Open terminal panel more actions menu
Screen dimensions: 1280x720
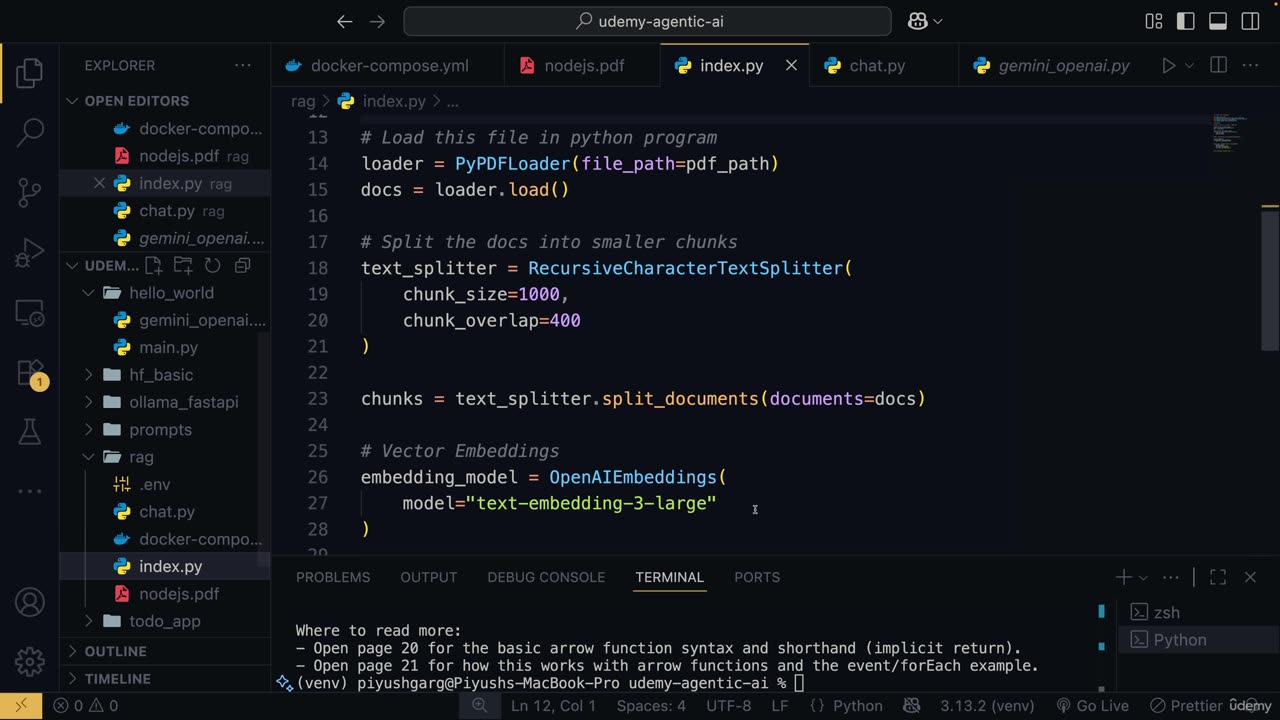point(1171,577)
